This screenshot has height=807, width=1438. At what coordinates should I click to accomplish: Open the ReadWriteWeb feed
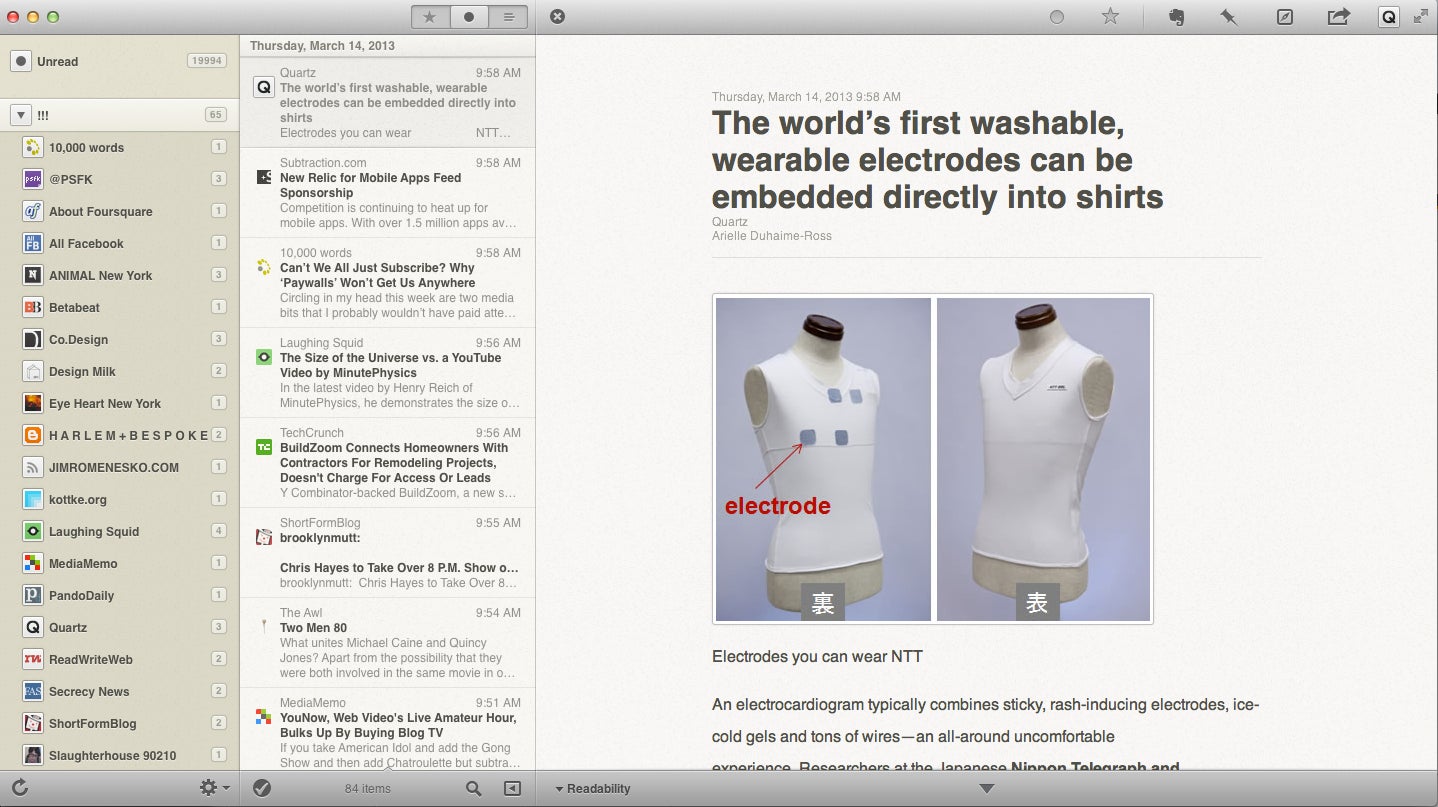click(119, 659)
